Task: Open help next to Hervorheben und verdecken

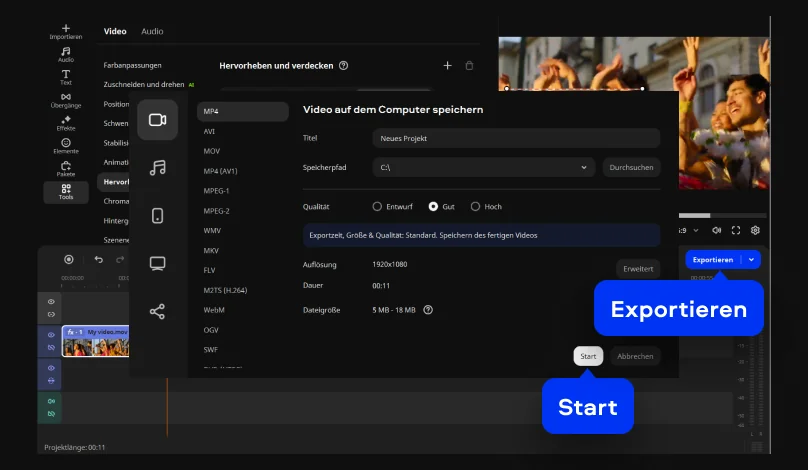Action: (x=343, y=65)
